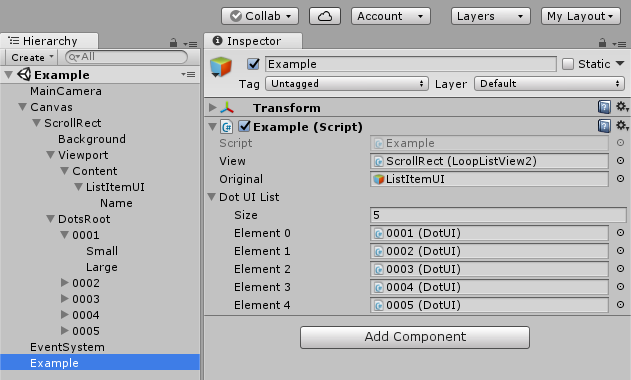Open the Create dropdown in Hierarchy
Image resolution: width=631 pixels, height=380 pixels.
tap(32, 57)
